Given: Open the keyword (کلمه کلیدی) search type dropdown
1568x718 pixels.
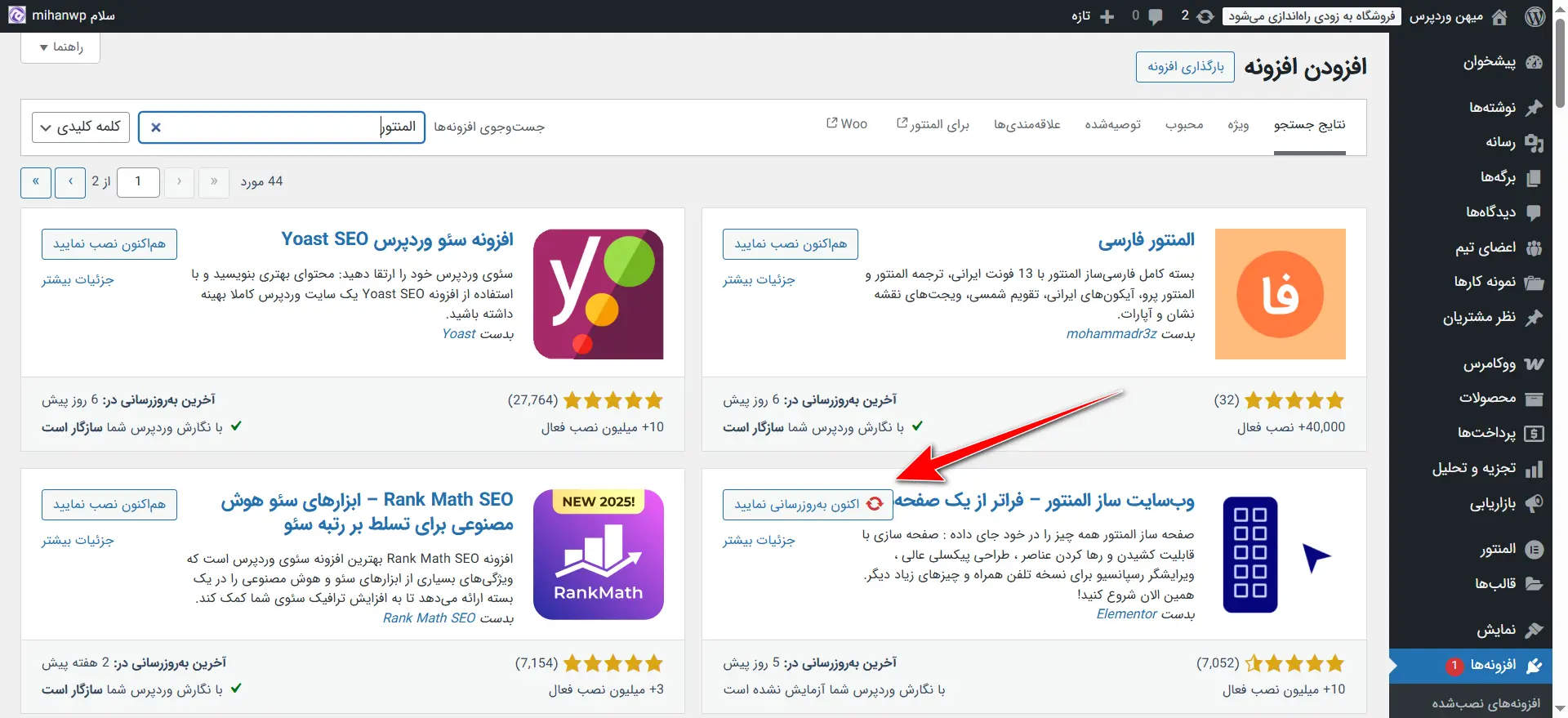Looking at the screenshot, I should click(x=81, y=127).
